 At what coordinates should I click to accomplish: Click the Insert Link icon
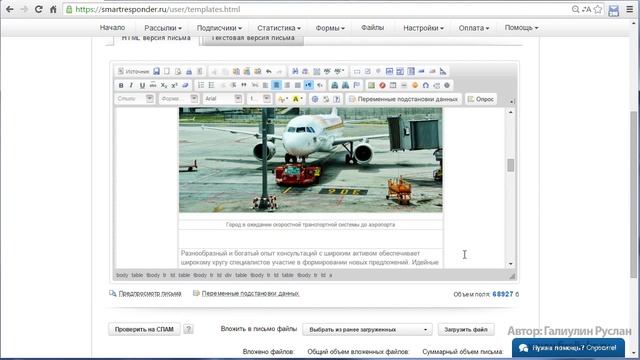point(334,85)
